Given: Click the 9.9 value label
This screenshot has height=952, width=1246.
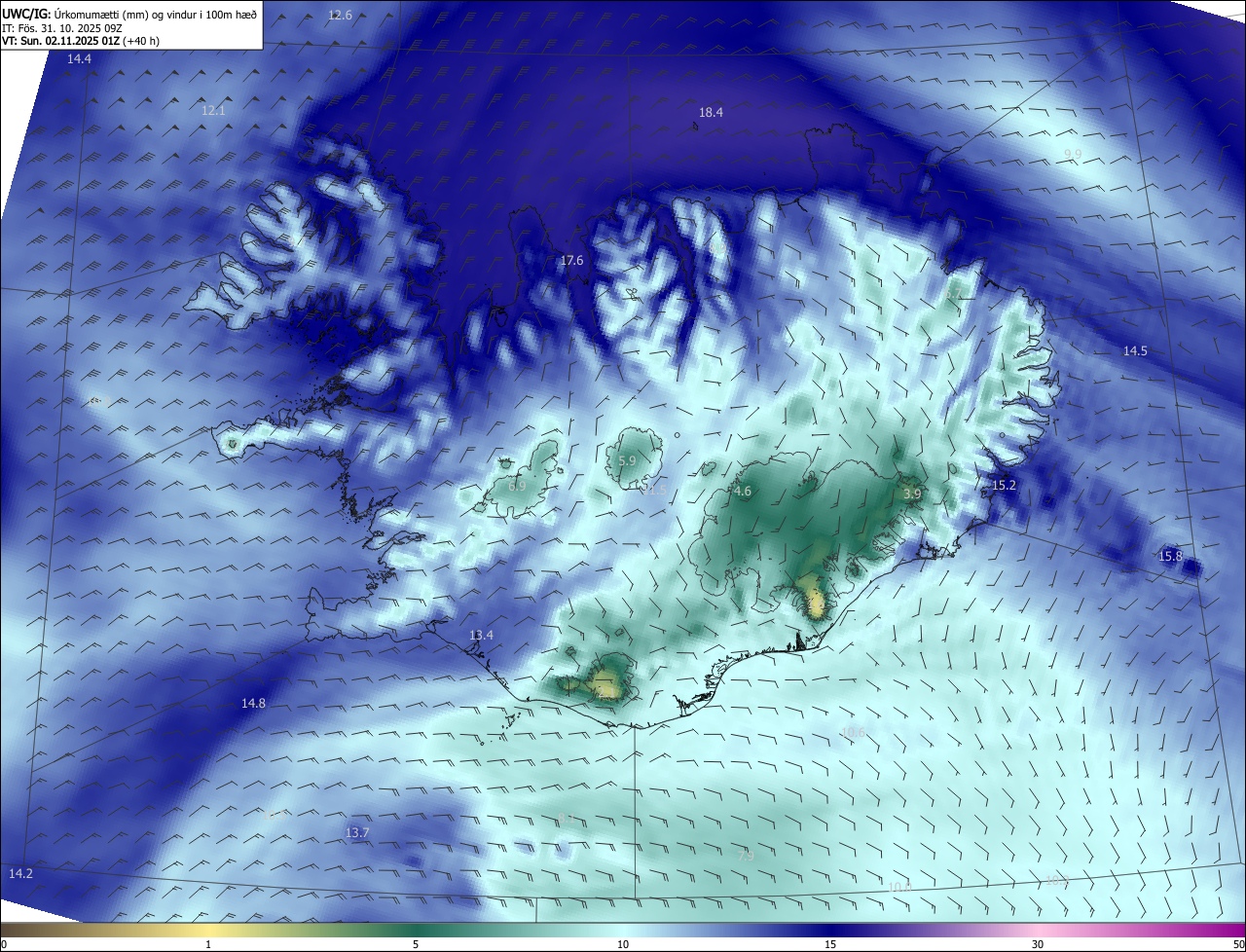Looking at the screenshot, I should [1072, 155].
